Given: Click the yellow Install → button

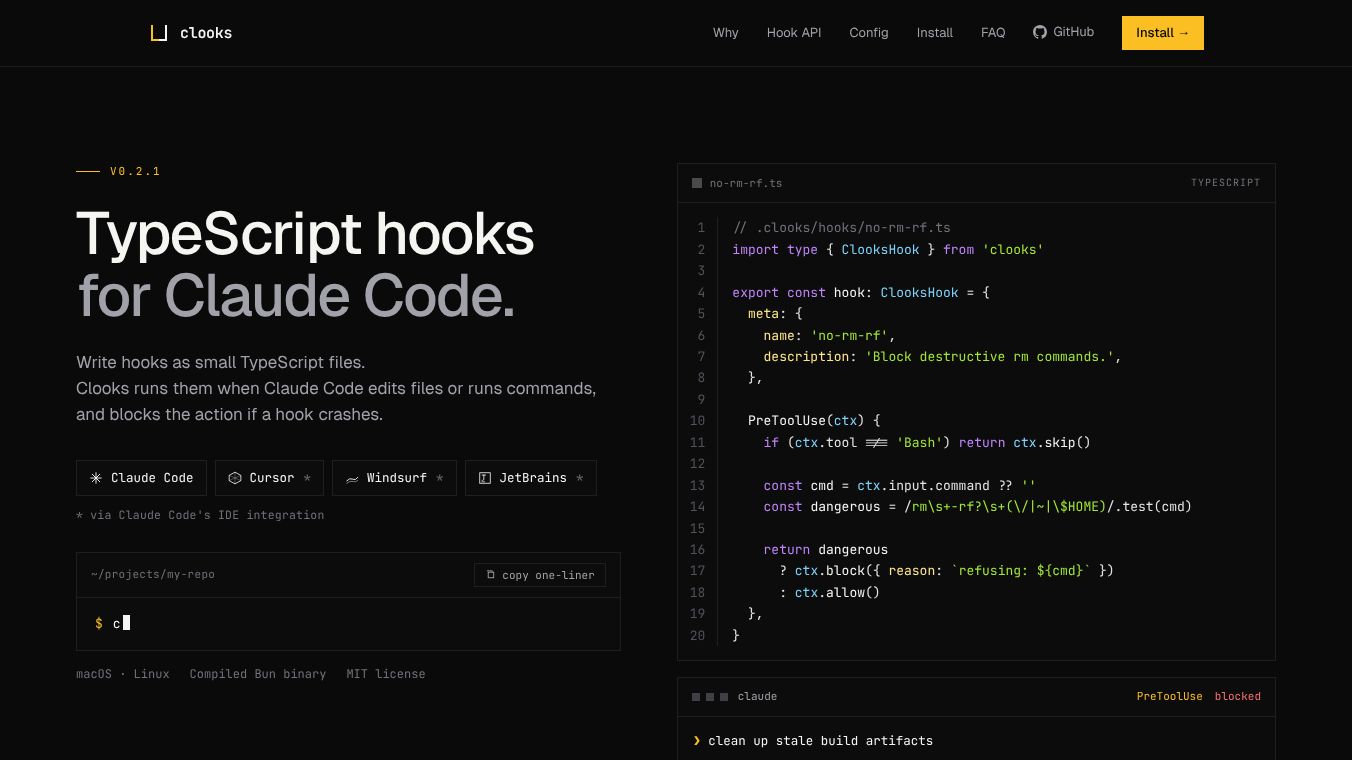Looking at the screenshot, I should 1163,33.
